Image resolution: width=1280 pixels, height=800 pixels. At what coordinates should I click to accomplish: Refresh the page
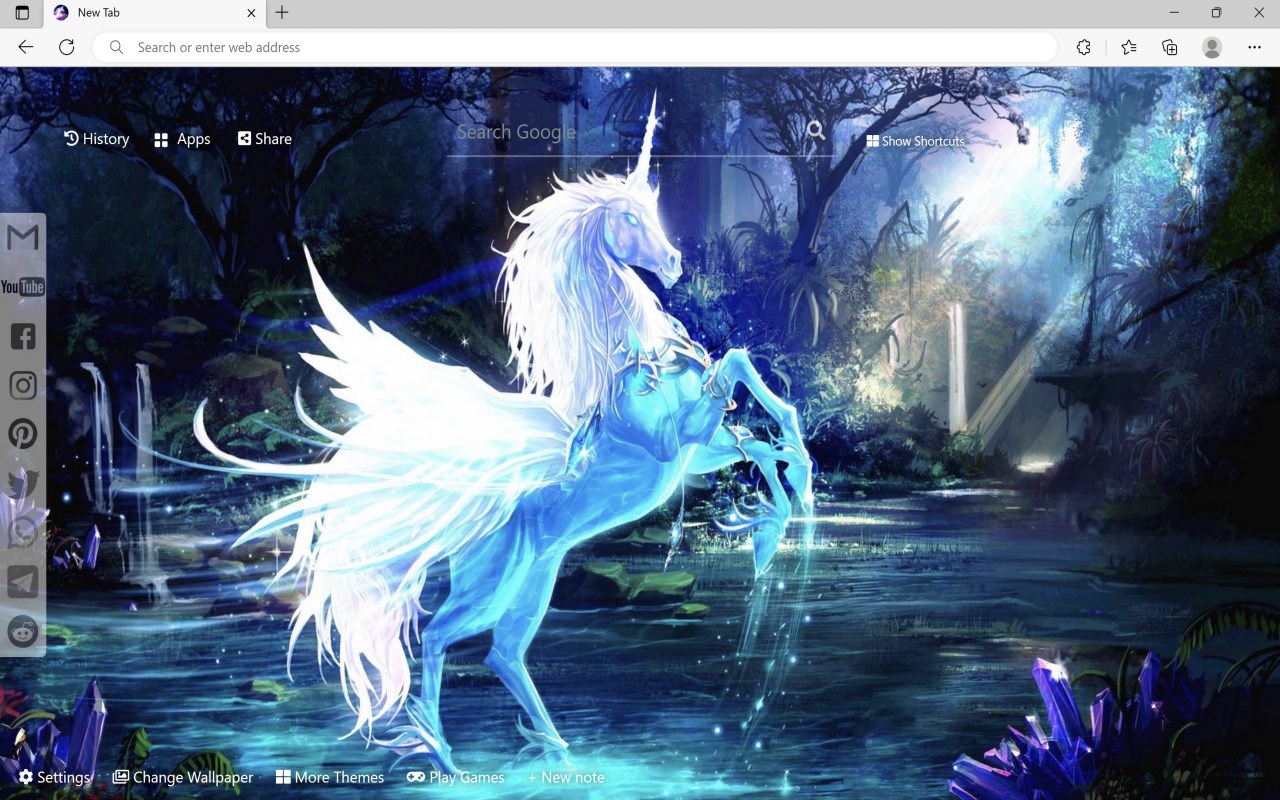tap(67, 47)
